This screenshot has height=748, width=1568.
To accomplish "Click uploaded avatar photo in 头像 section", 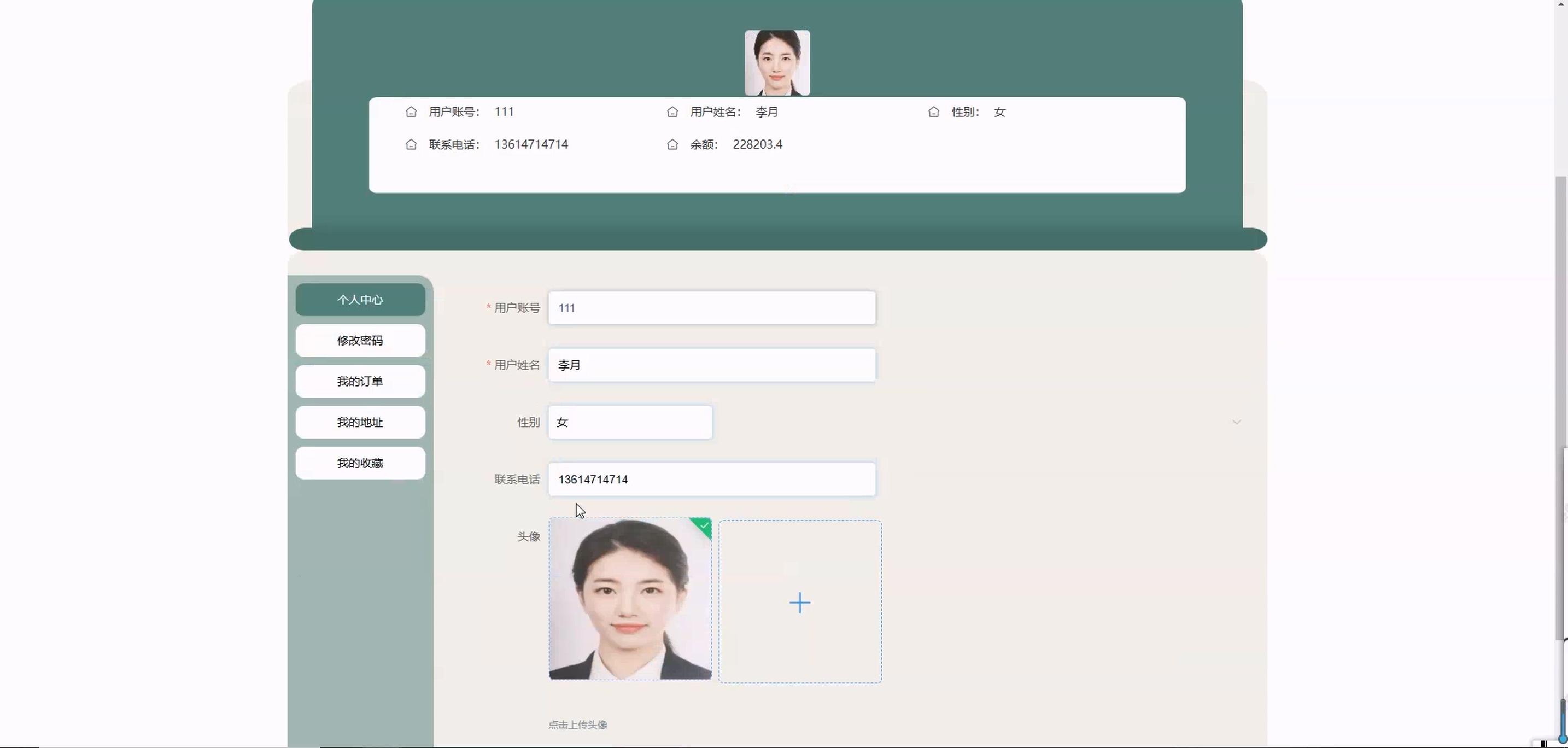I will point(629,599).
